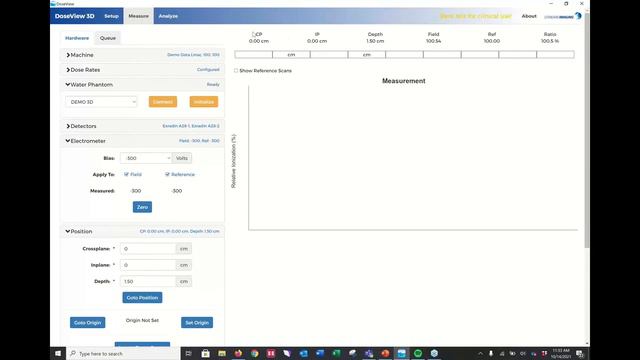This screenshot has height=360, width=640.
Task: Click the Depth input field
Action: 148,281
